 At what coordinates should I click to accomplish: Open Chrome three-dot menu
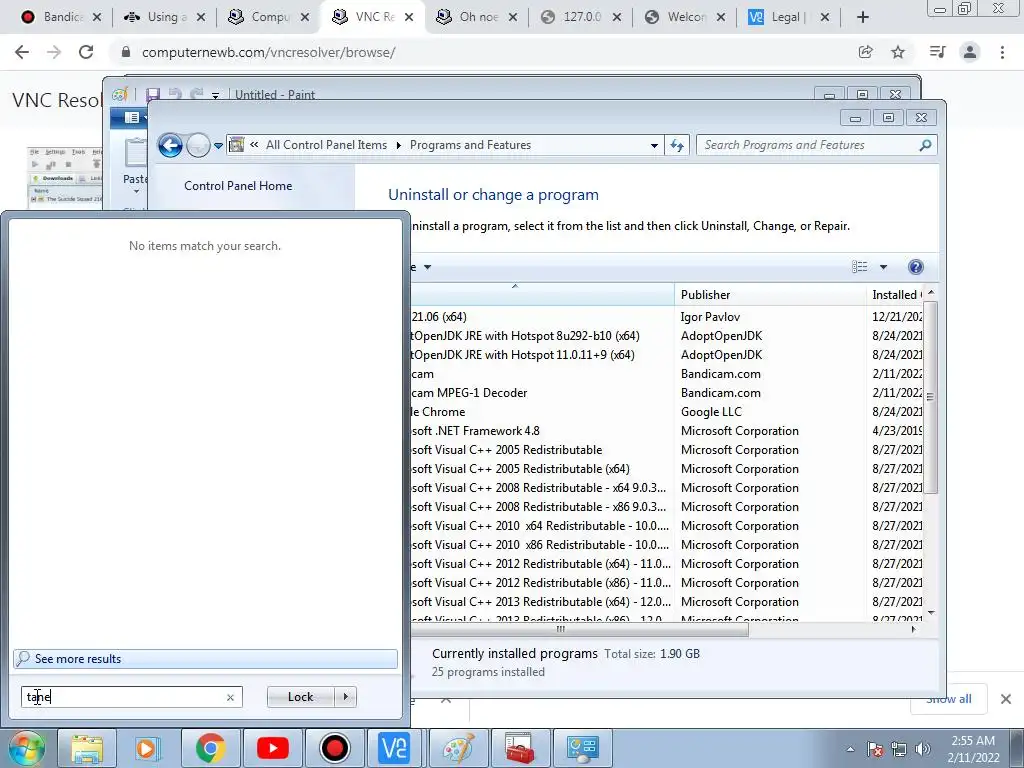1002,52
